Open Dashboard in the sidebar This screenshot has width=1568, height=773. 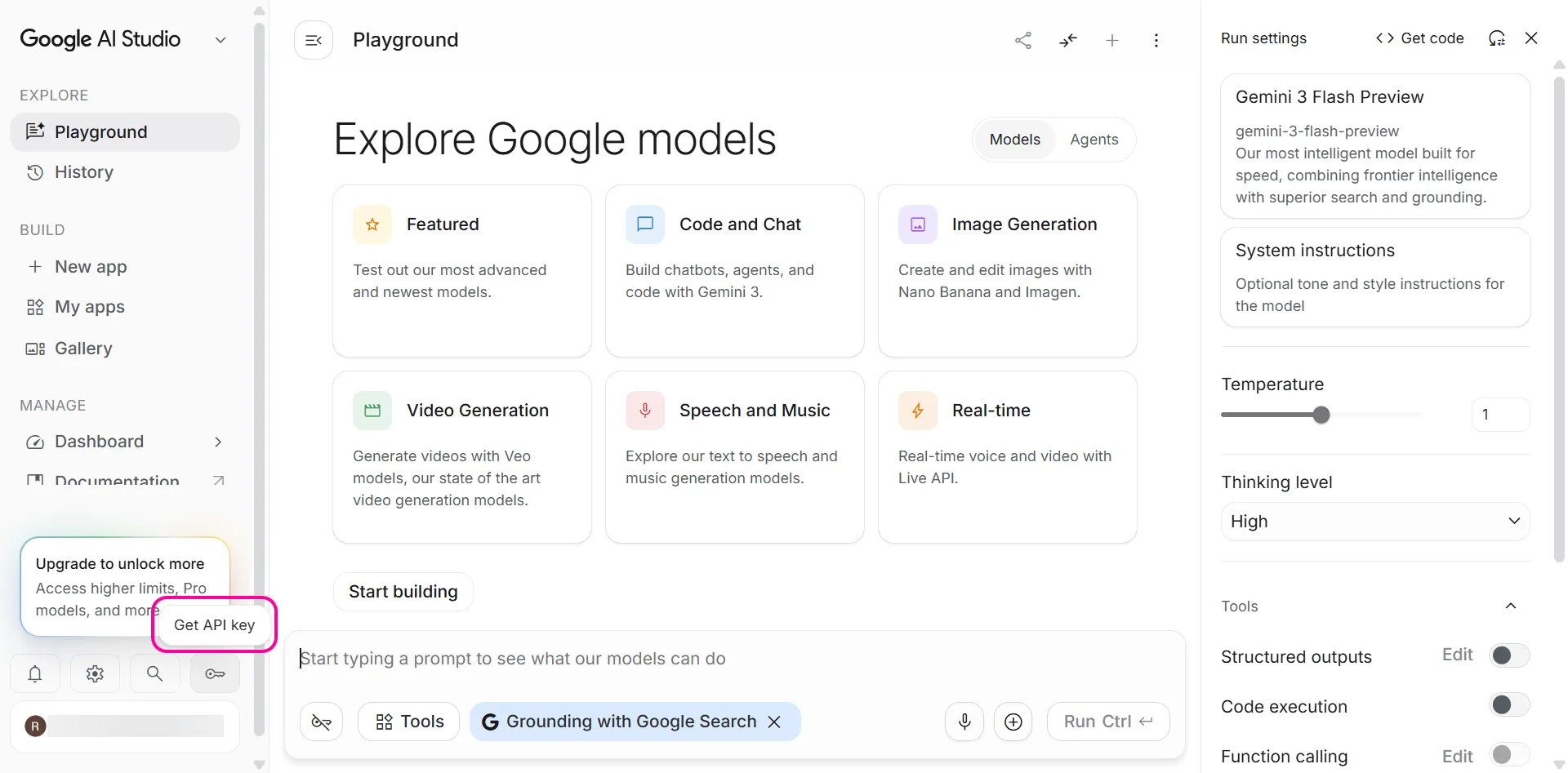(125, 442)
